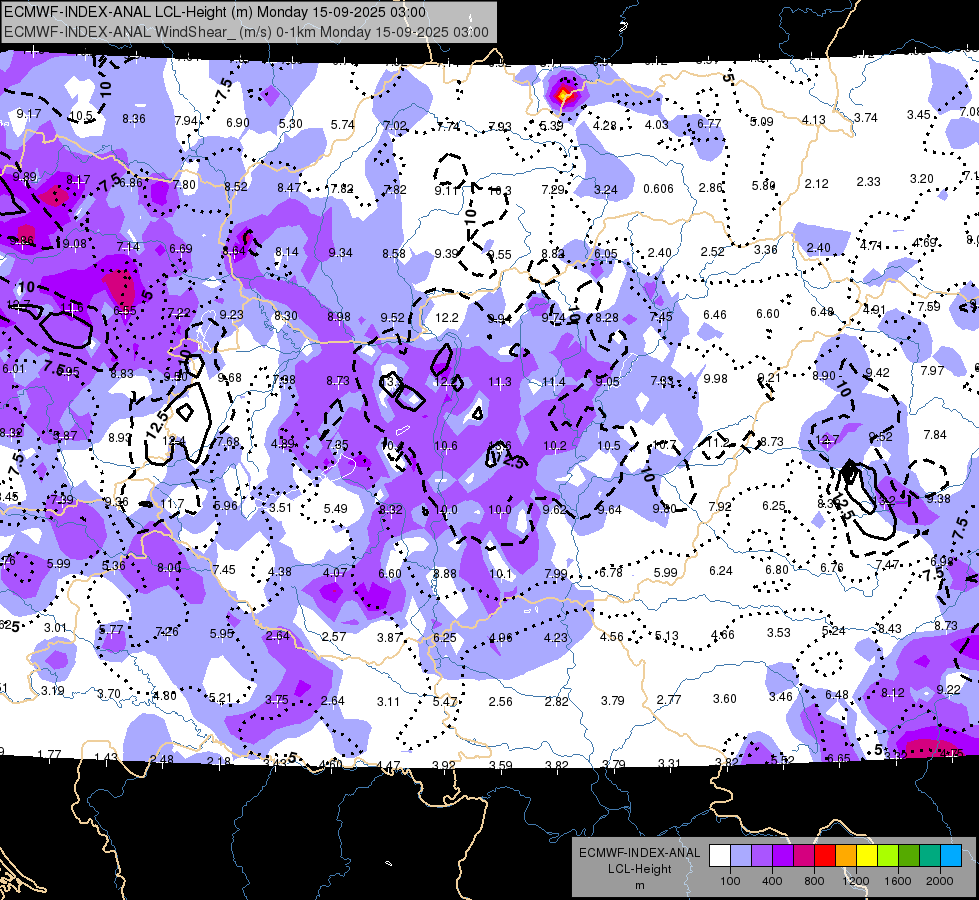Click the dark green legend swatch
Image resolution: width=979 pixels, height=900 pixels.
[909, 856]
